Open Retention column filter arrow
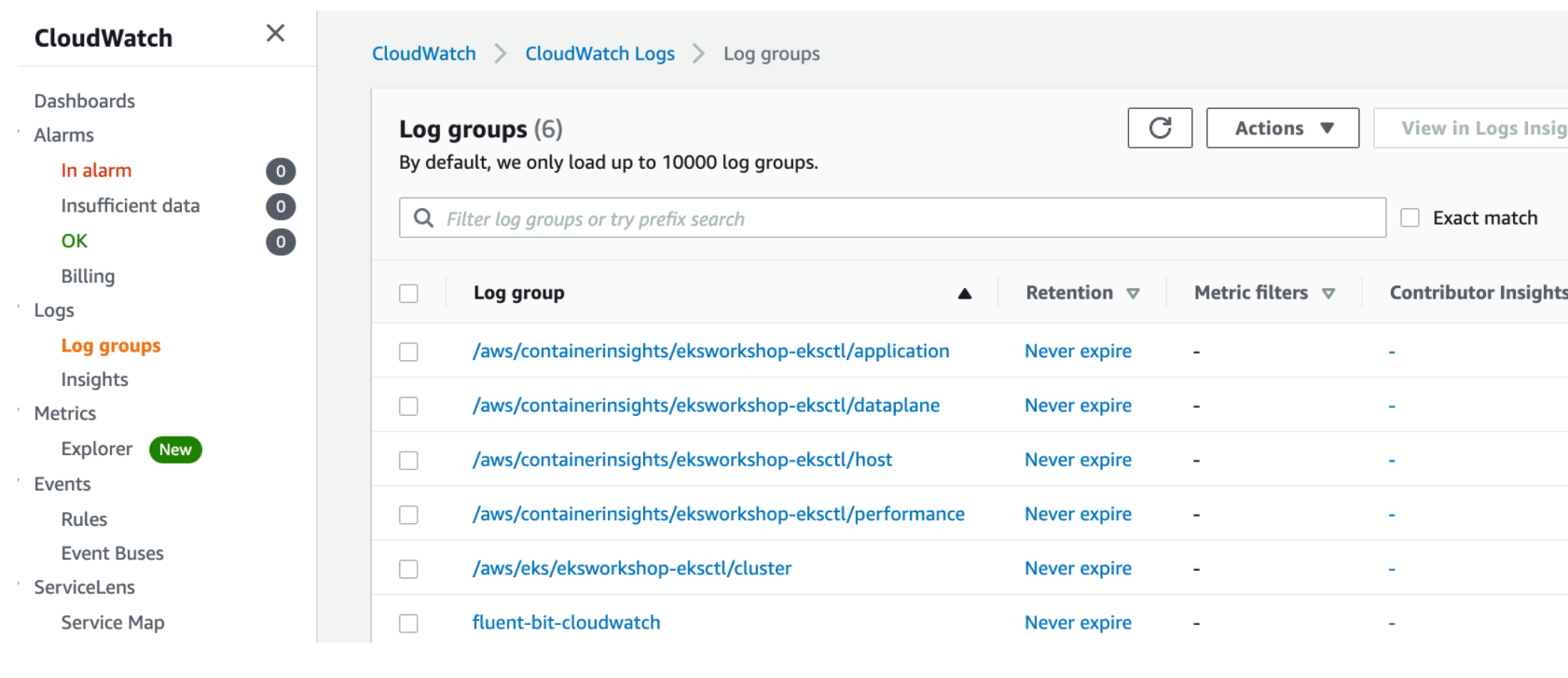The width and height of the screenshot is (1568, 678). click(1133, 294)
